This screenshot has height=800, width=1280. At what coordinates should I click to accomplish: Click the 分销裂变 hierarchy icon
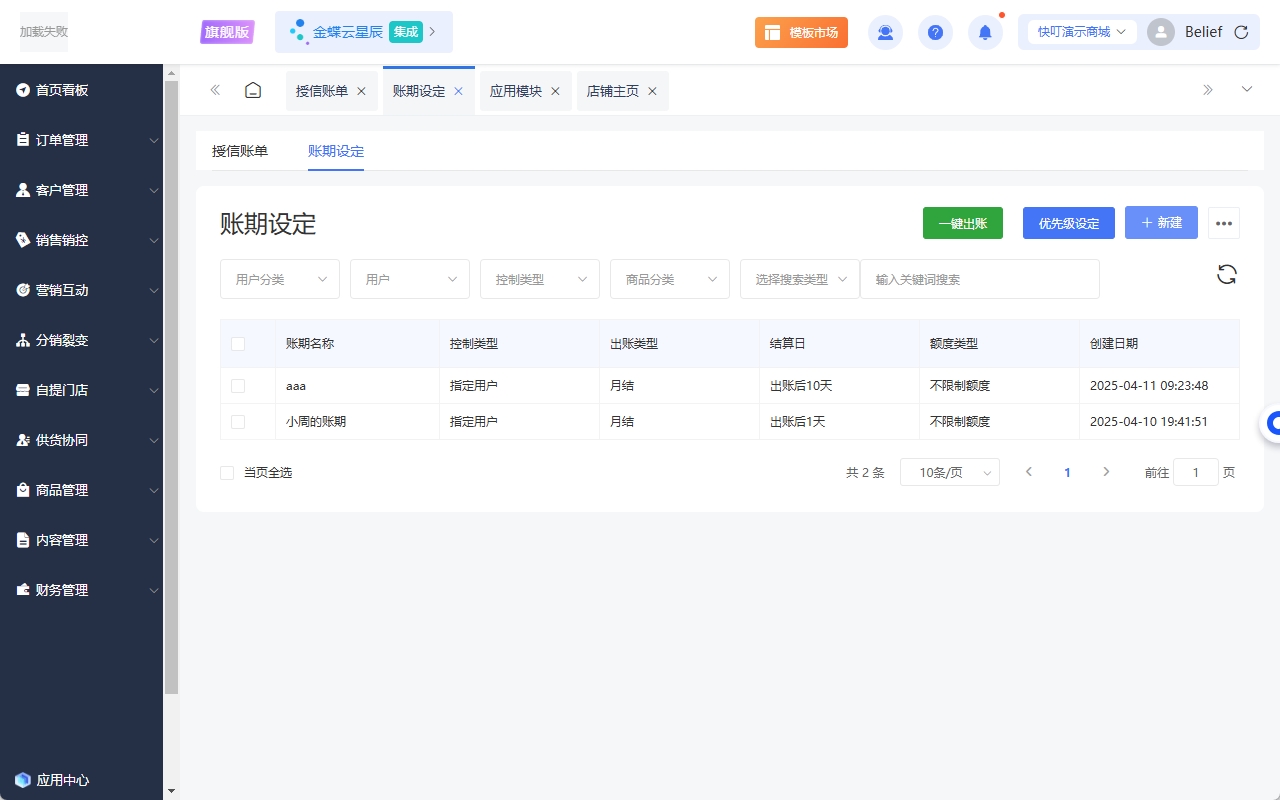[23, 340]
